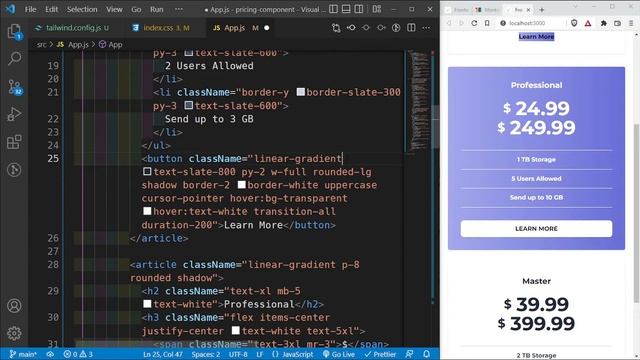Click the main branch indicator in status bar
Viewport: 640px width, 360px height.
23,354
